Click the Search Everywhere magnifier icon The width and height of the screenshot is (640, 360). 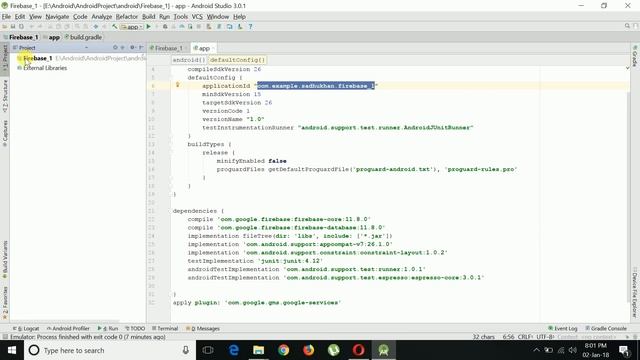[x=627, y=26]
